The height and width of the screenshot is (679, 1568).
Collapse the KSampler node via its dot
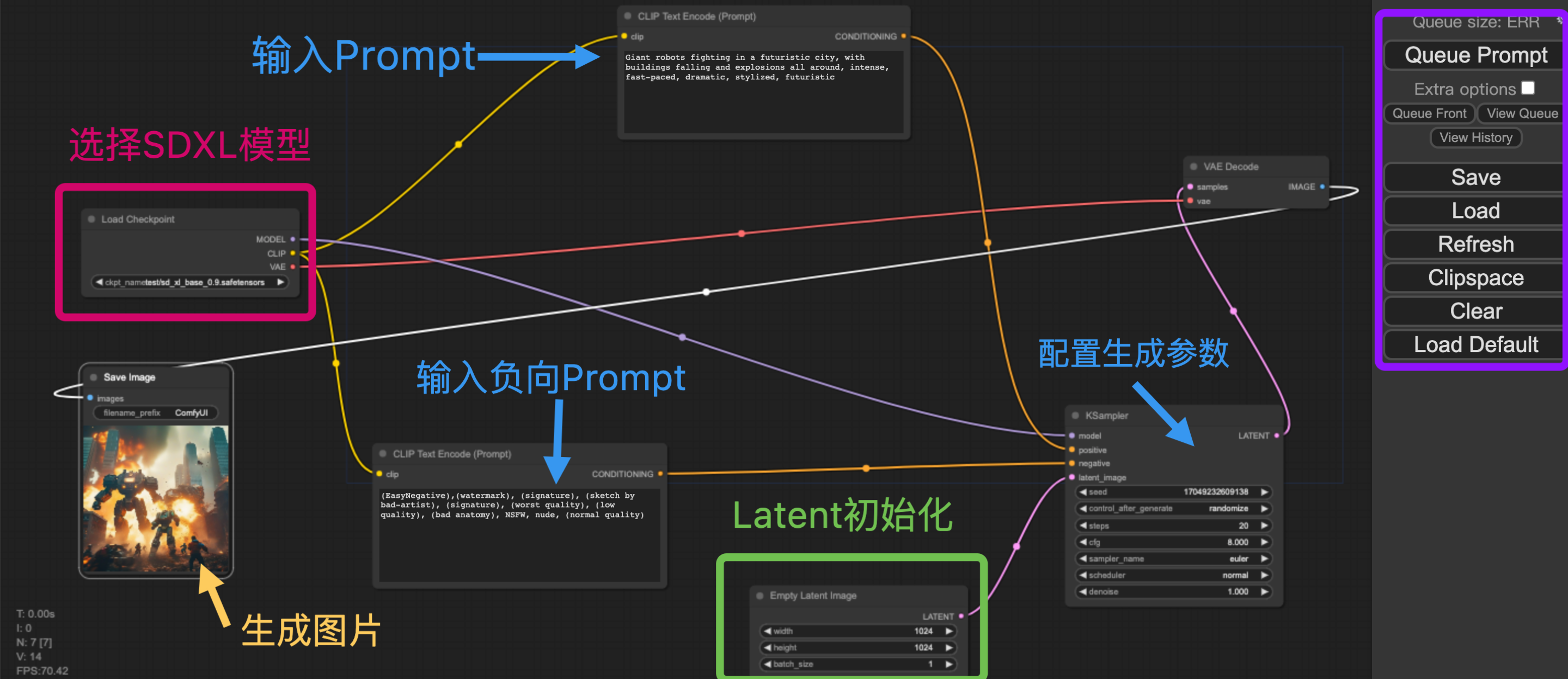tap(1075, 415)
